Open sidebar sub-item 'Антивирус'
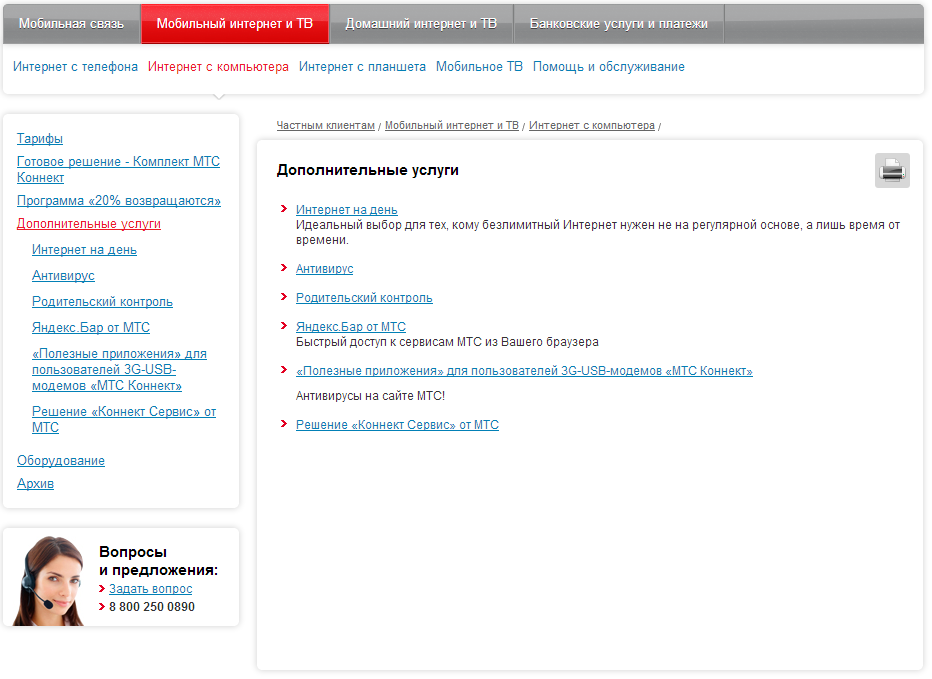The width and height of the screenshot is (932, 679). 64,276
